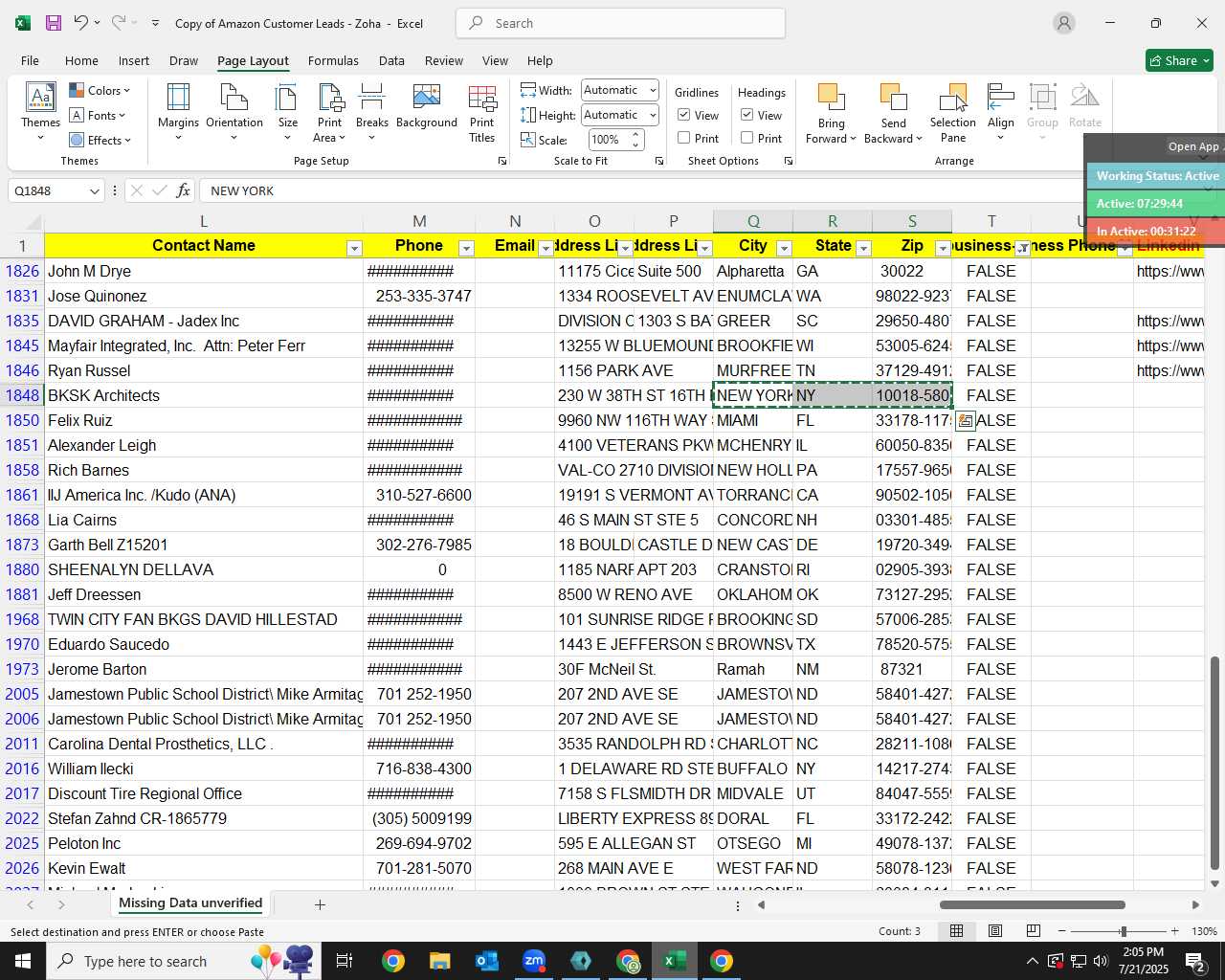Select cell with BKSK Architects
The width and height of the screenshot is (1225, 980).
click(x=204, y=395)
